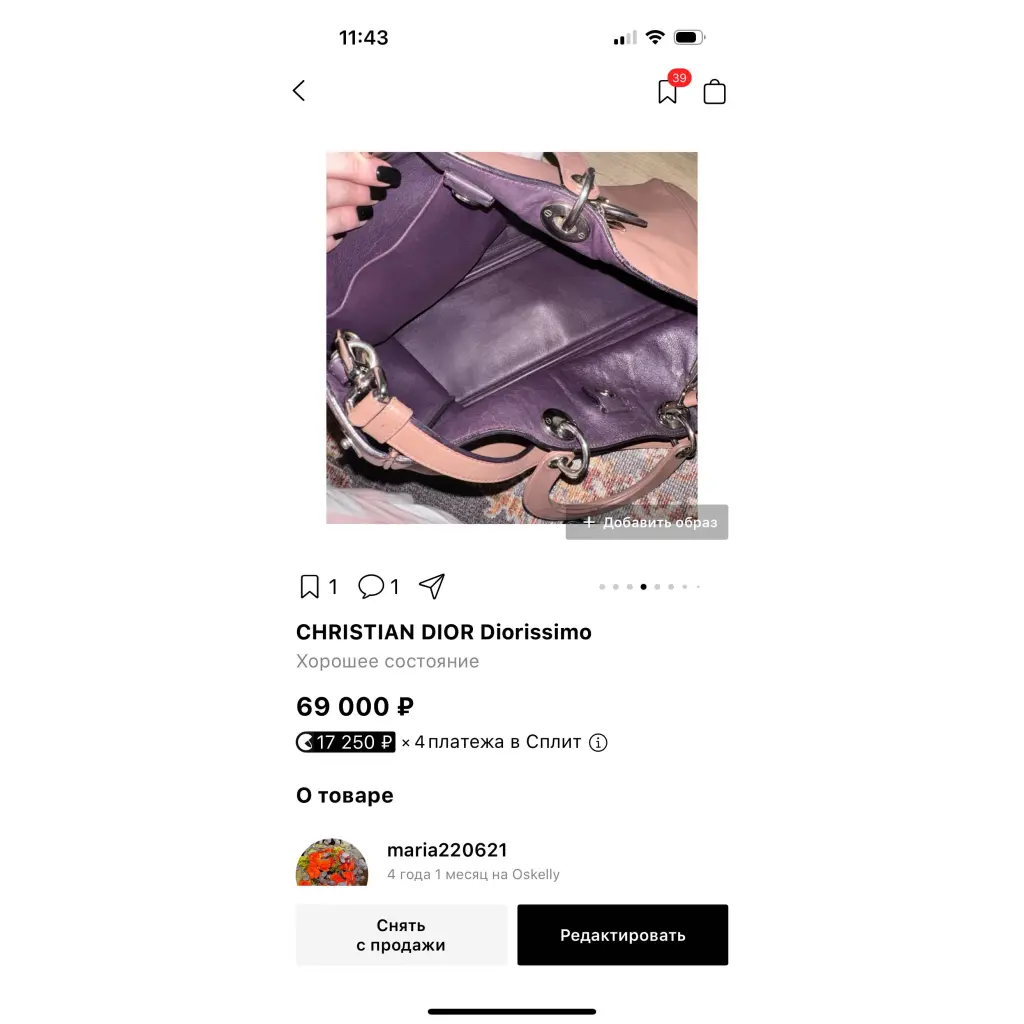Screen dimensions: 1024x1024
Task: Open the seller's flower avatar
Action: click(x=332, y=862)
